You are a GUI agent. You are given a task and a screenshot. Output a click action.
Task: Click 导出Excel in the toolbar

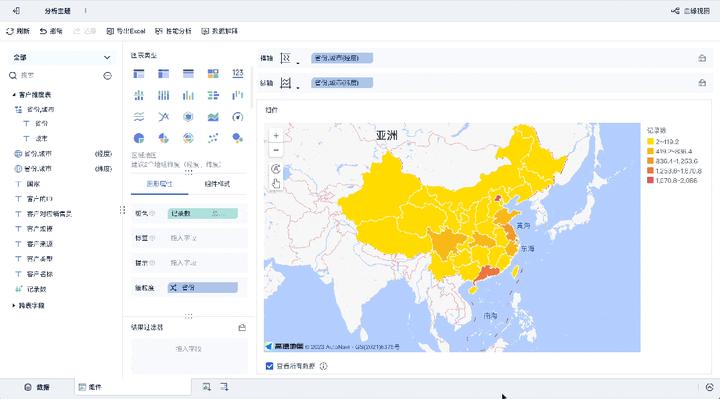click(x=126, y=31)
